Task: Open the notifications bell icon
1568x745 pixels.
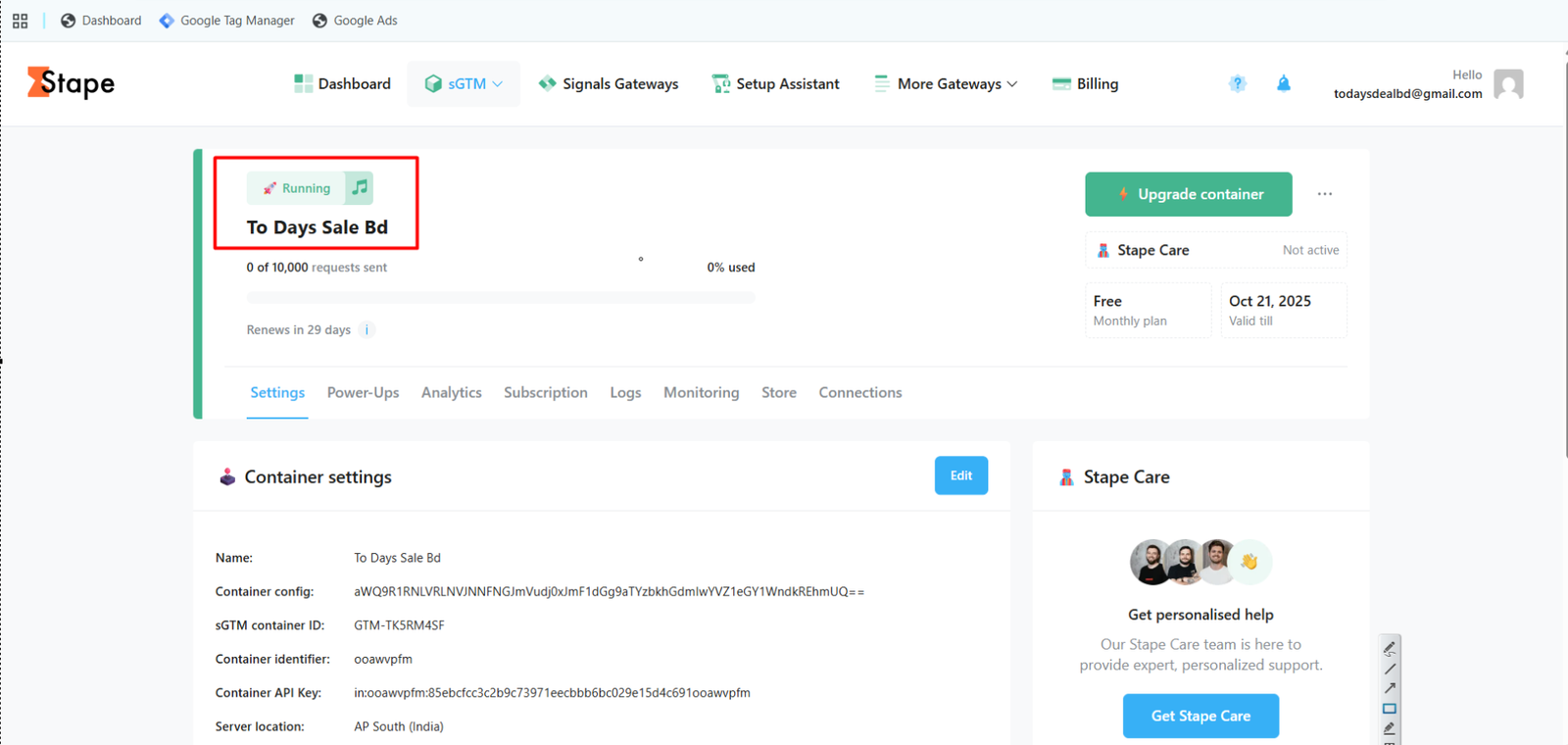Action: (x=1284, y=84)
